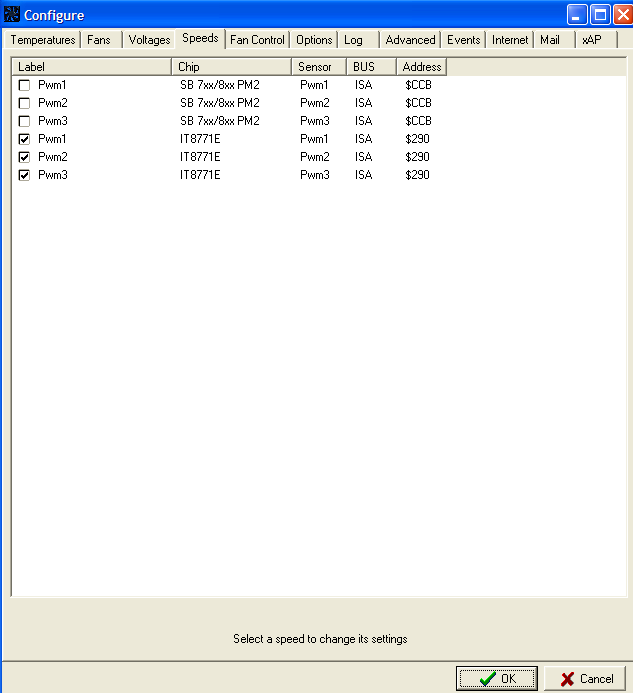Maximize the Configure window
Screen dimensions: 633x693
coord(600,15)
